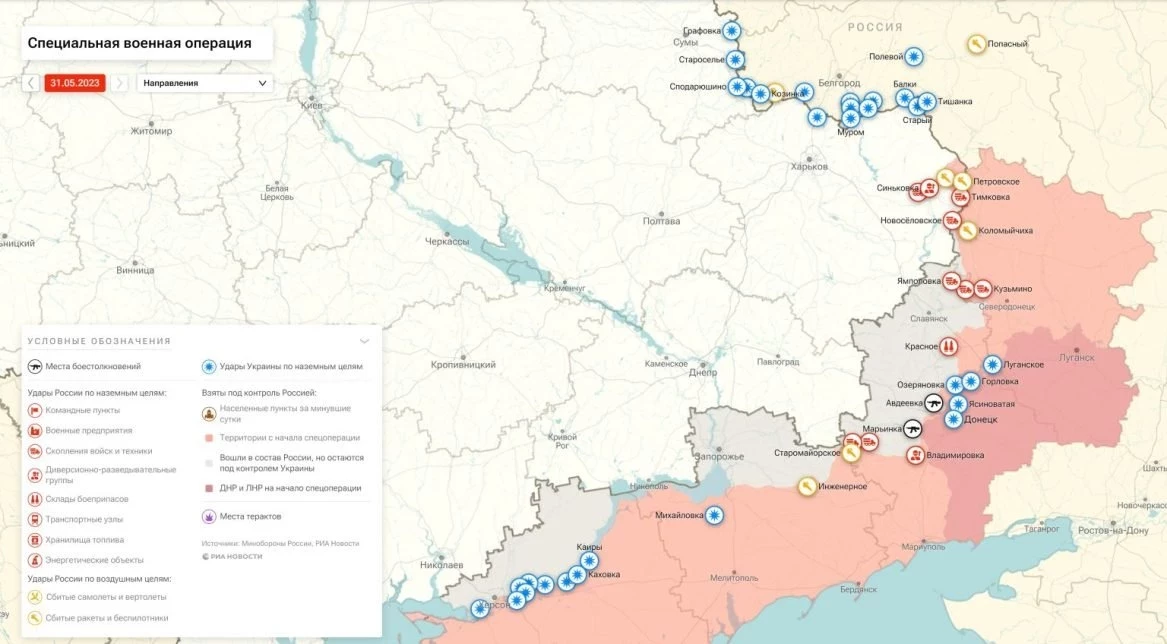
Task: Go to the next date with right arrow
Action: coord(121,83)
